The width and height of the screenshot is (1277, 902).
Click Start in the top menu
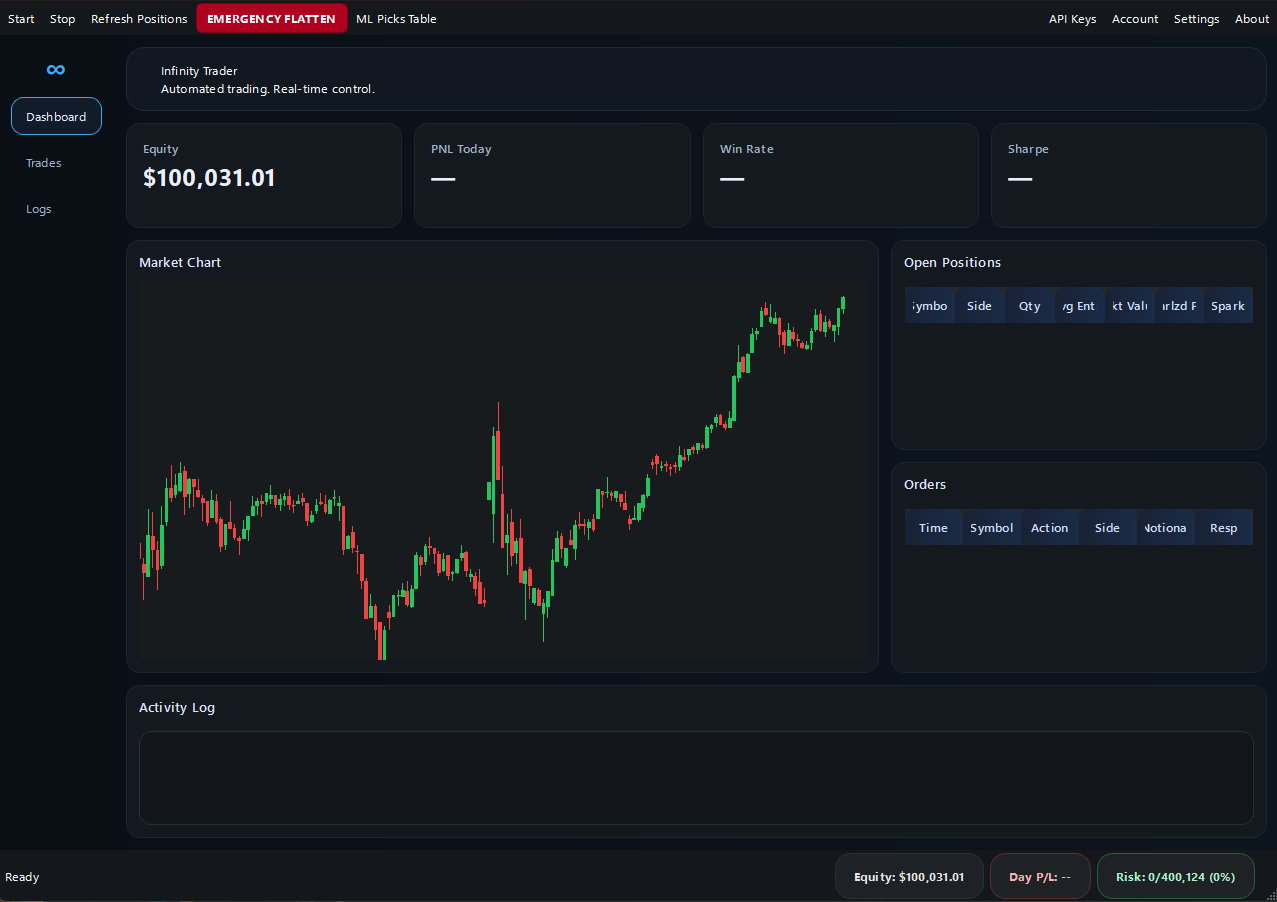point(21,19)
